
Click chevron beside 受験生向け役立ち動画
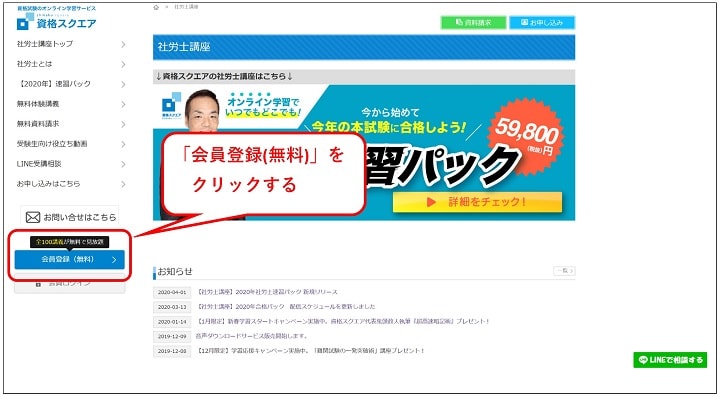[x=123, y=145]
